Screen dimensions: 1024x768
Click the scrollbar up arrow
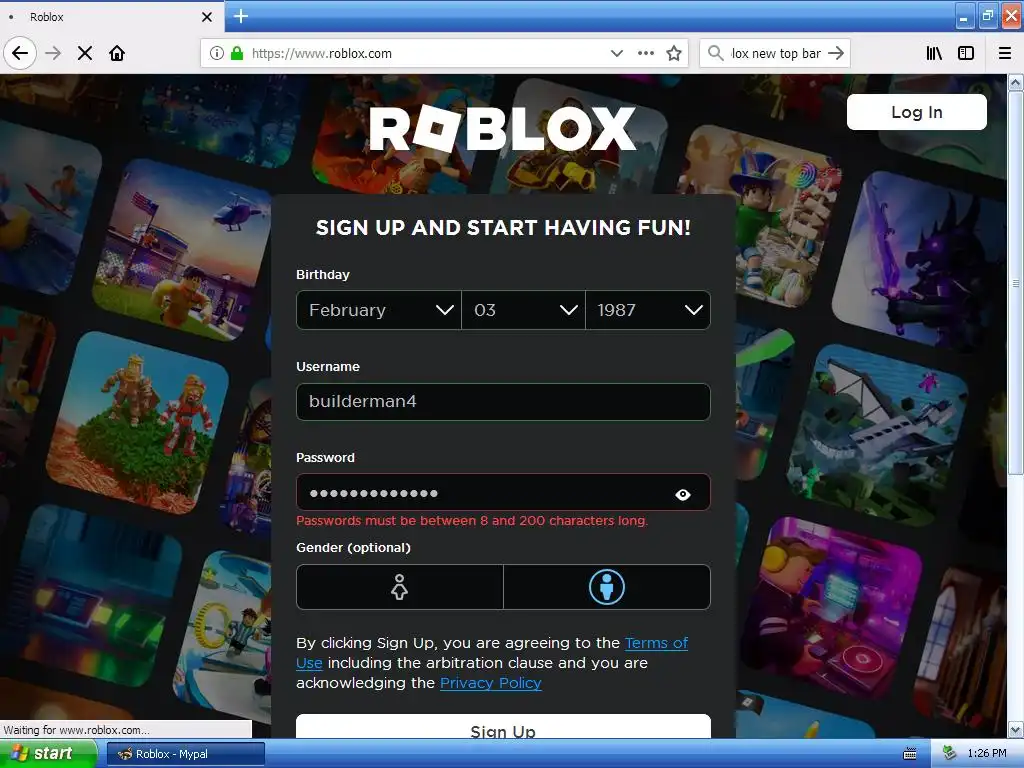pyautogui.click(x=1015, y=82)
